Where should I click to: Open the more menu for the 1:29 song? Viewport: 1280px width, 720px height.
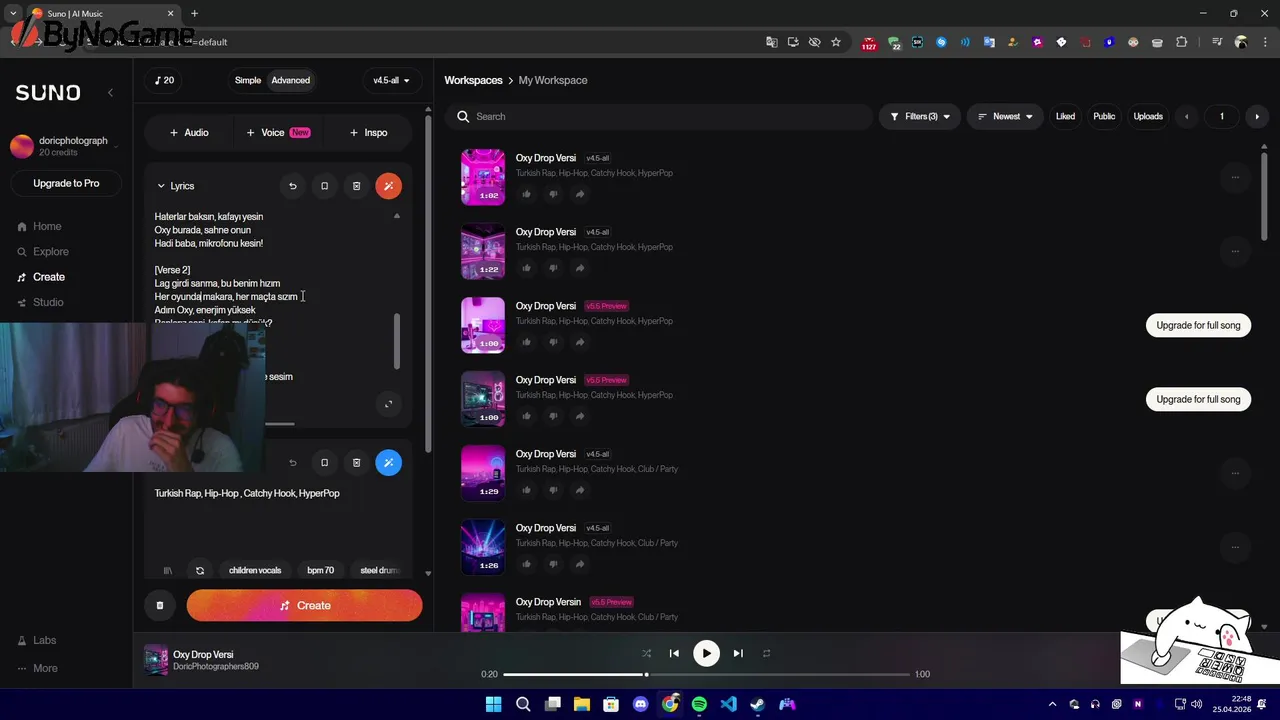point(1235,473)
